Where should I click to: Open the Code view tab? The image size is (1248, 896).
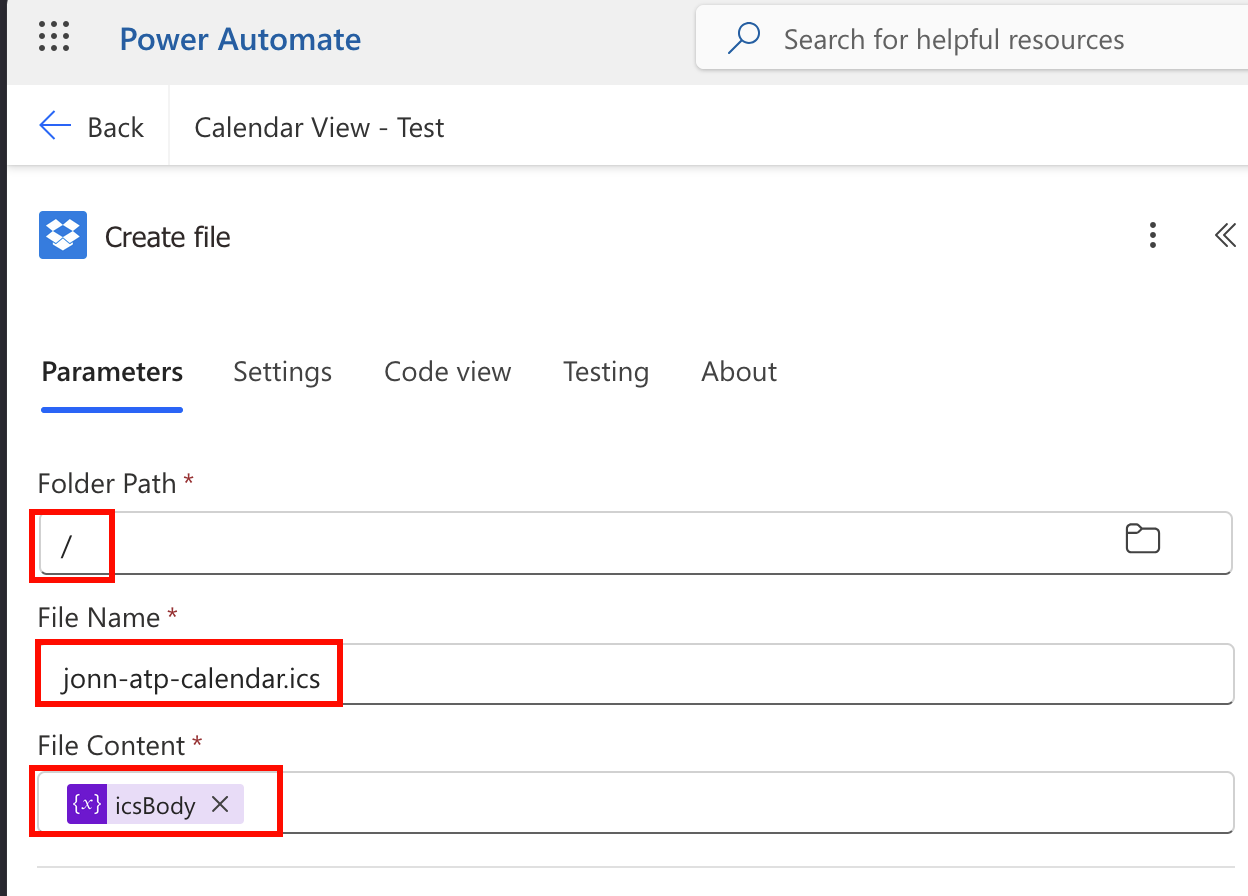(x=448, y=372)
